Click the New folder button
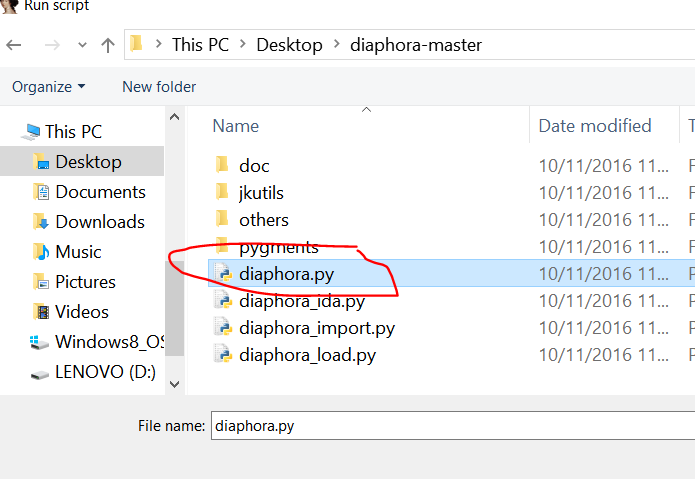Screen dimensions: 695x479 pyautogui.click(x=159, y=87)
